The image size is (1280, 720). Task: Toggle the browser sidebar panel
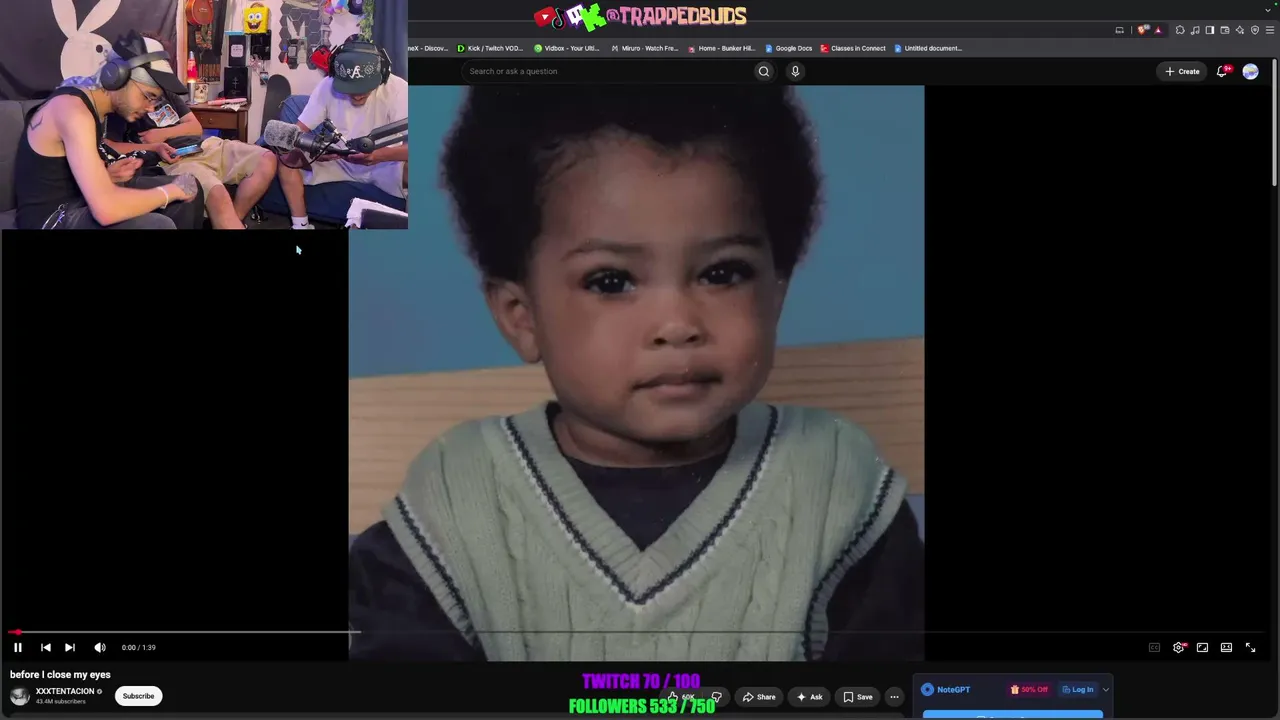pyautogui.click(x=1210, y=30)
